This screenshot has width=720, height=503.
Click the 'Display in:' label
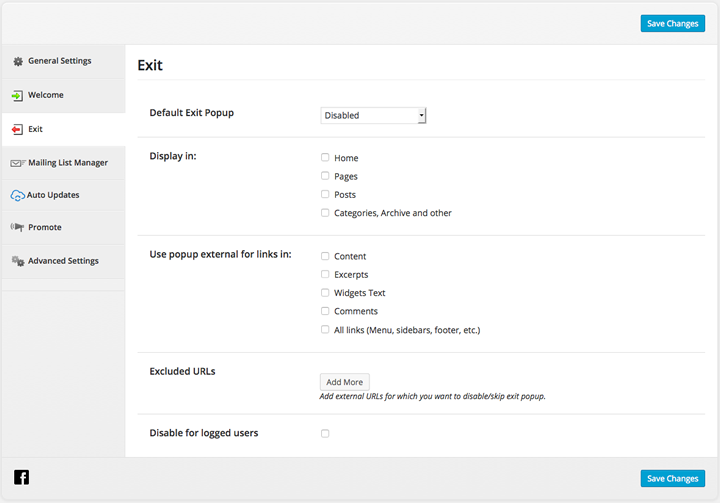(173, 156)
